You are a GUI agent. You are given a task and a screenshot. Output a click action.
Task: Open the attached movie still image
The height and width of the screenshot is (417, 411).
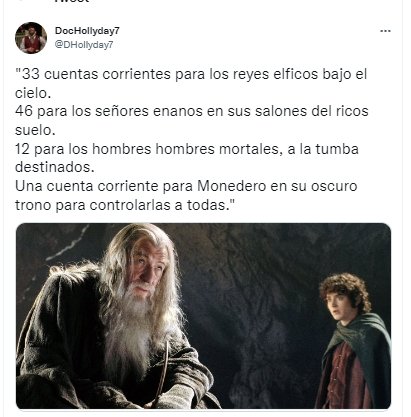tap(203, 316)
